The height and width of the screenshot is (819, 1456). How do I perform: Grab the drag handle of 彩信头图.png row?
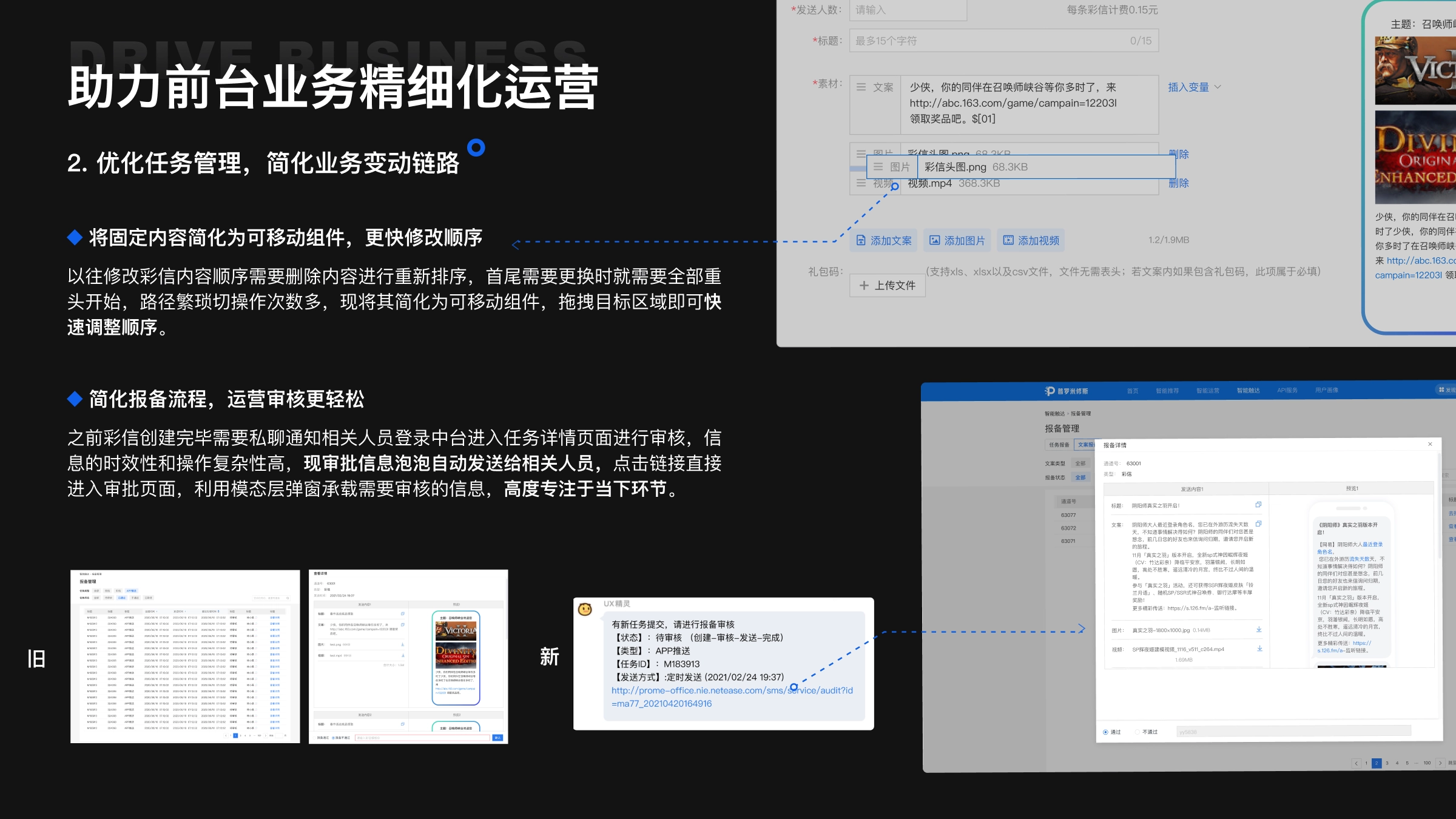tap(878, 167)
